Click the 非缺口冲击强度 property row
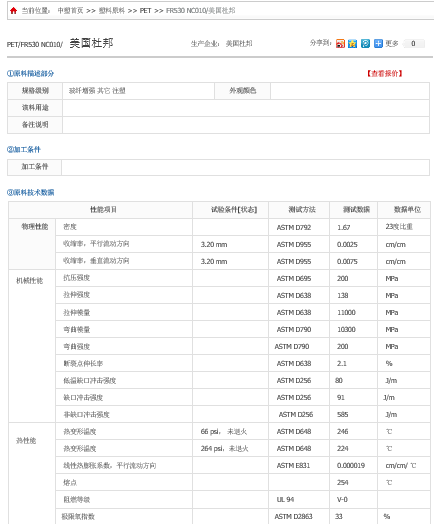The width and height of the screenshot is (434, 524). tap(124, 414)
